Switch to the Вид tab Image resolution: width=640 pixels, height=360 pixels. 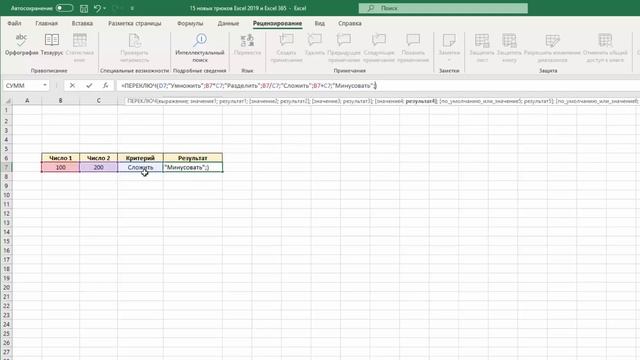point(320,23)
